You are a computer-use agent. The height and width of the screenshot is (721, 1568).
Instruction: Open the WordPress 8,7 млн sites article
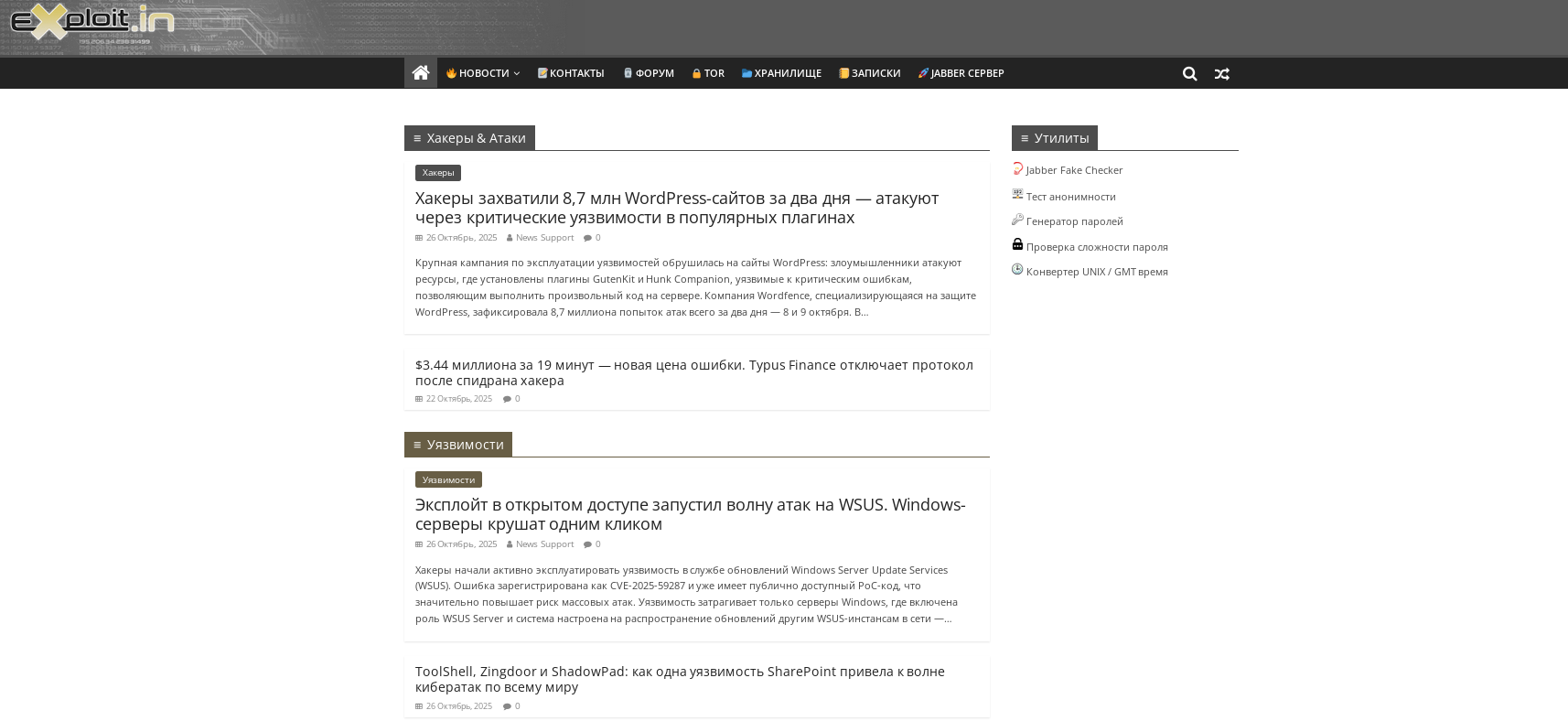pyautogui.click(x=677, y=208)
